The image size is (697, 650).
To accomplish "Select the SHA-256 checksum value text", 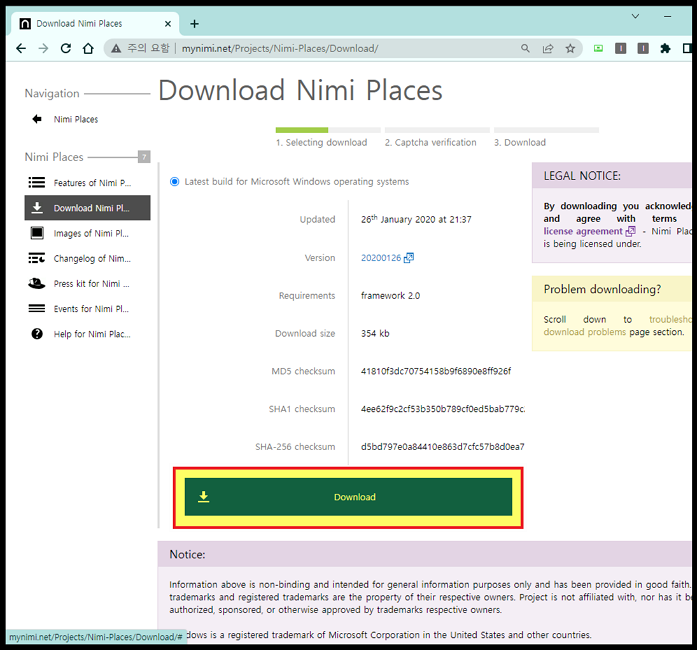I will [443, 447].
